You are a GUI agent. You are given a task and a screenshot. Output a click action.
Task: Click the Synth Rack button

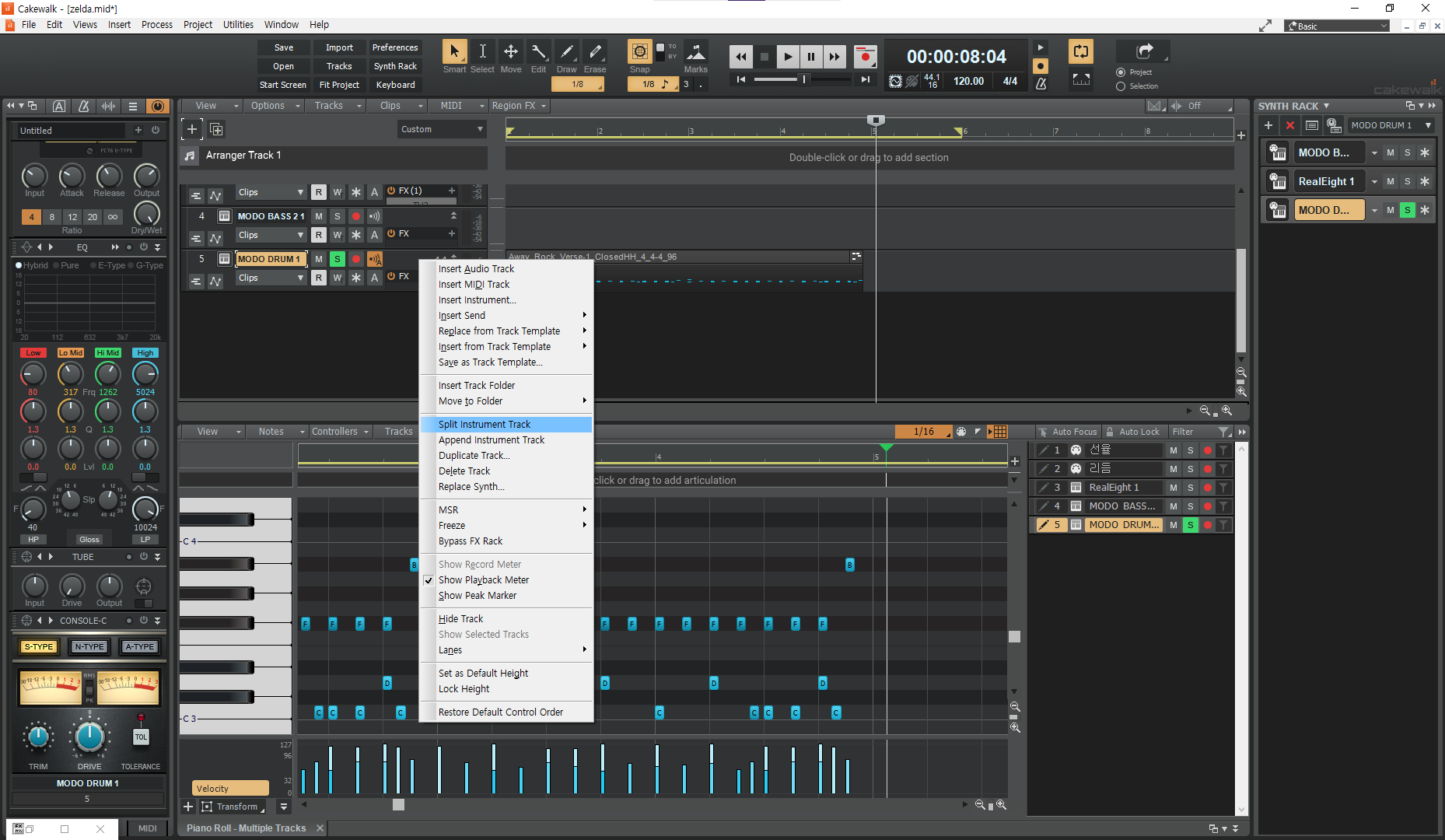[395, 66]
